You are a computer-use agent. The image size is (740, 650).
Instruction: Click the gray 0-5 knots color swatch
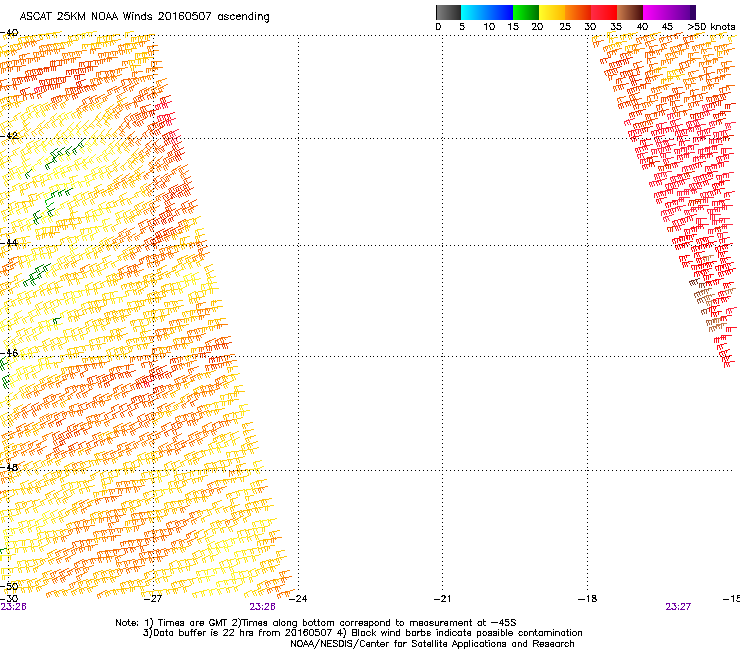(448, 12)
